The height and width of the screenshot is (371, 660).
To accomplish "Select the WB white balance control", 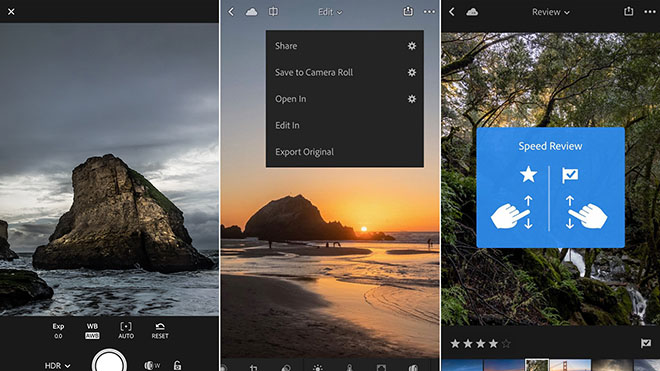I will point(92,331).
